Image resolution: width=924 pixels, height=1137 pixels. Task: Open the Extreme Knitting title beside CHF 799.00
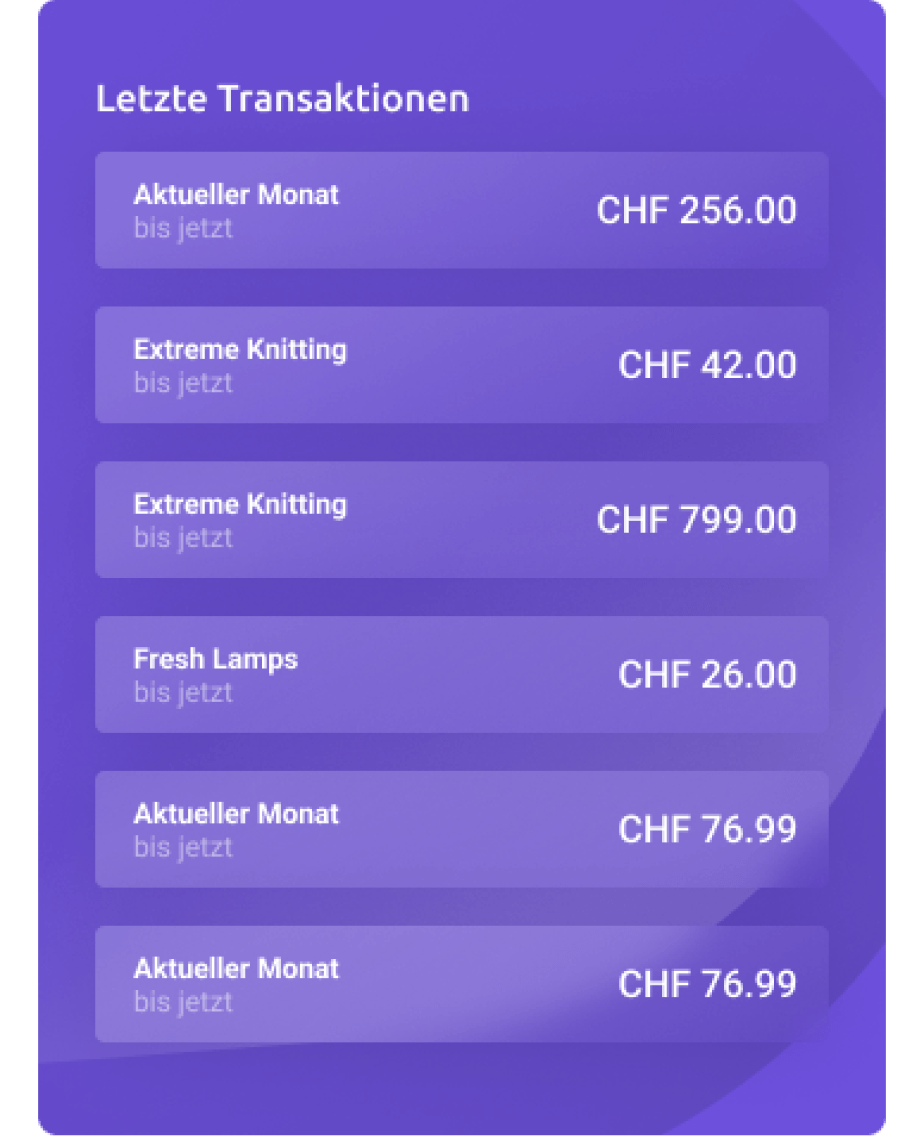[x=240, y=504]
